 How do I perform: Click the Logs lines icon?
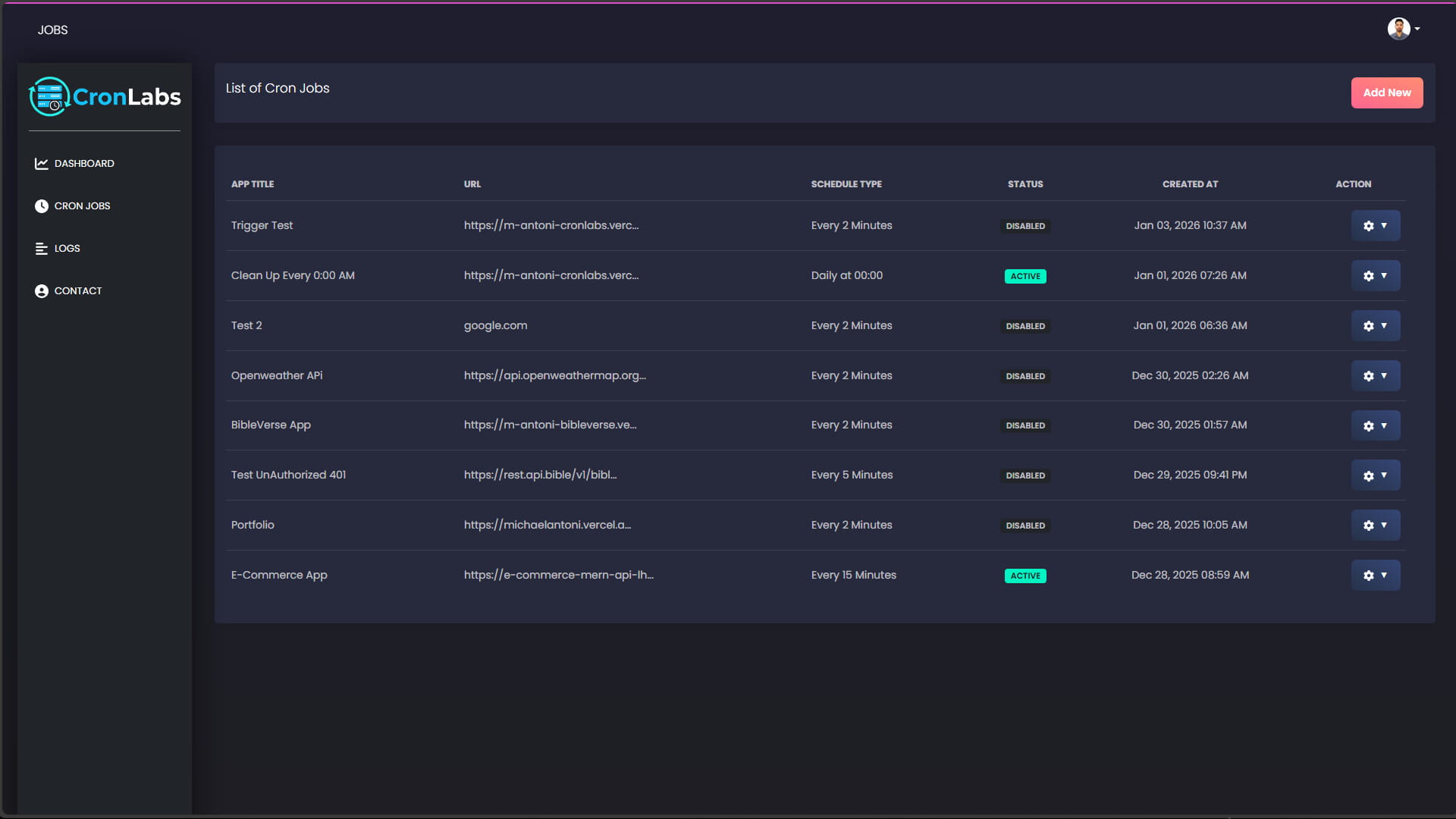[x=42, y=249]
